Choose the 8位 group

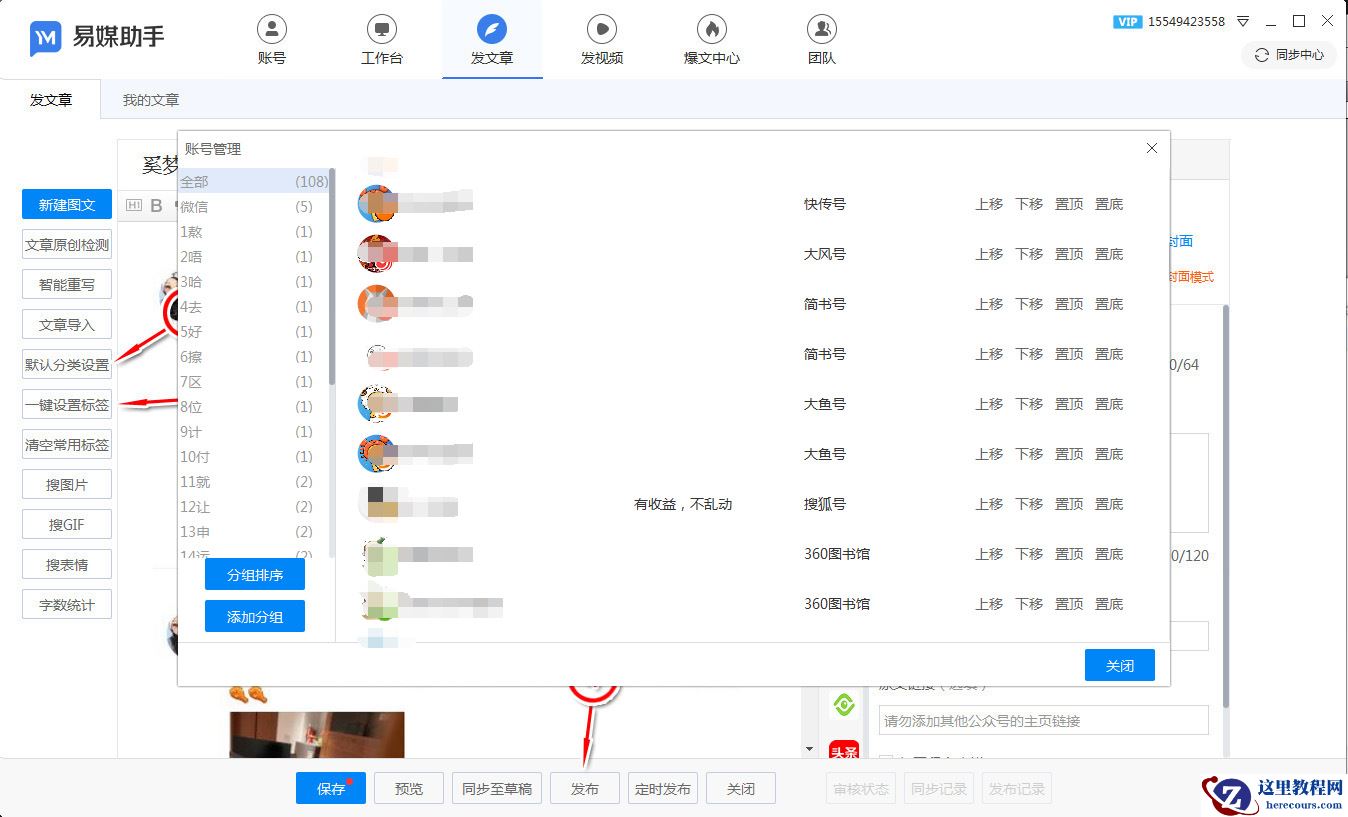[254, 407]
